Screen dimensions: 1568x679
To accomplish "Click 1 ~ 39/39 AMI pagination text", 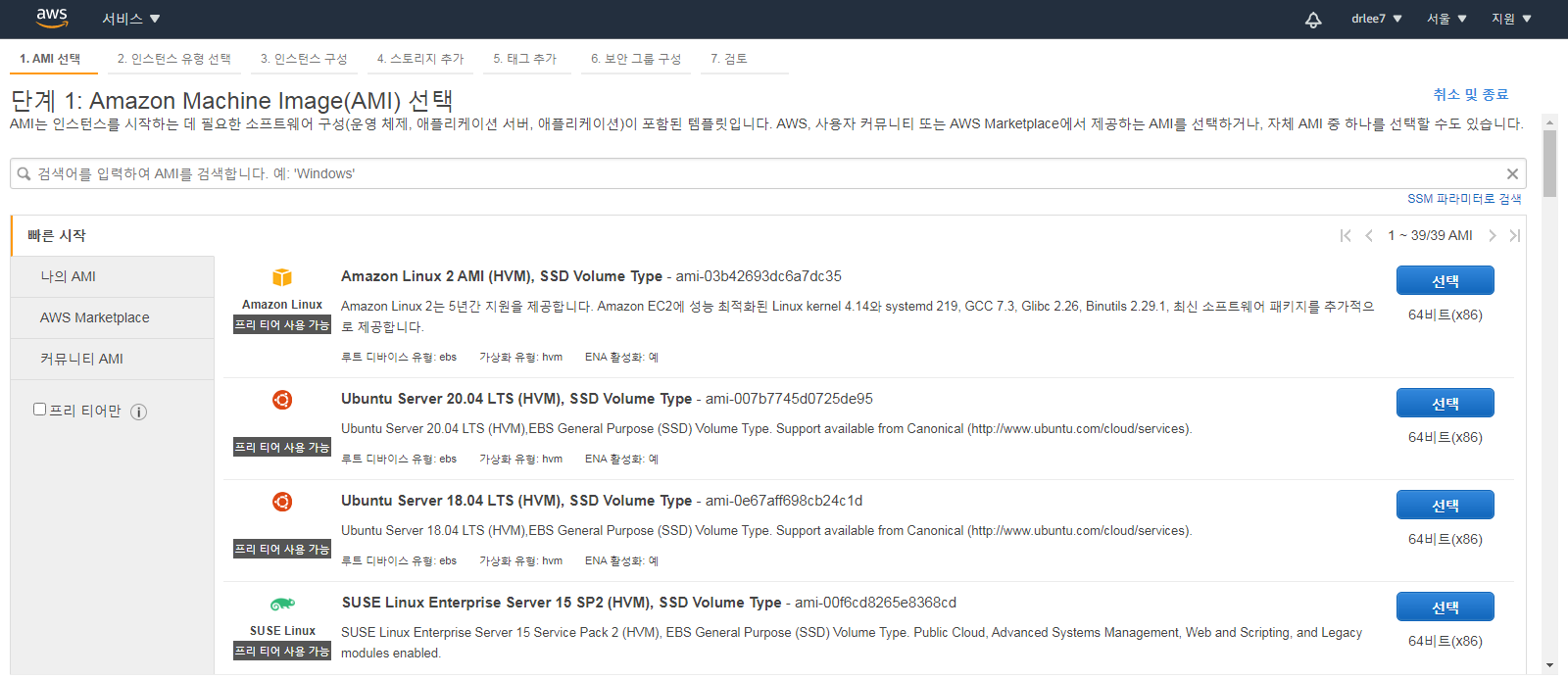I will (x=1430, y=235).
